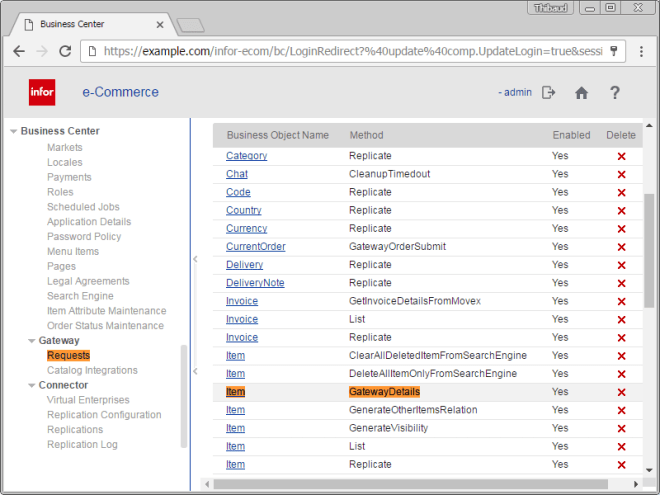Delete the Item GatewayDetails request
660x495 pixels.
[x=621, y=392]
